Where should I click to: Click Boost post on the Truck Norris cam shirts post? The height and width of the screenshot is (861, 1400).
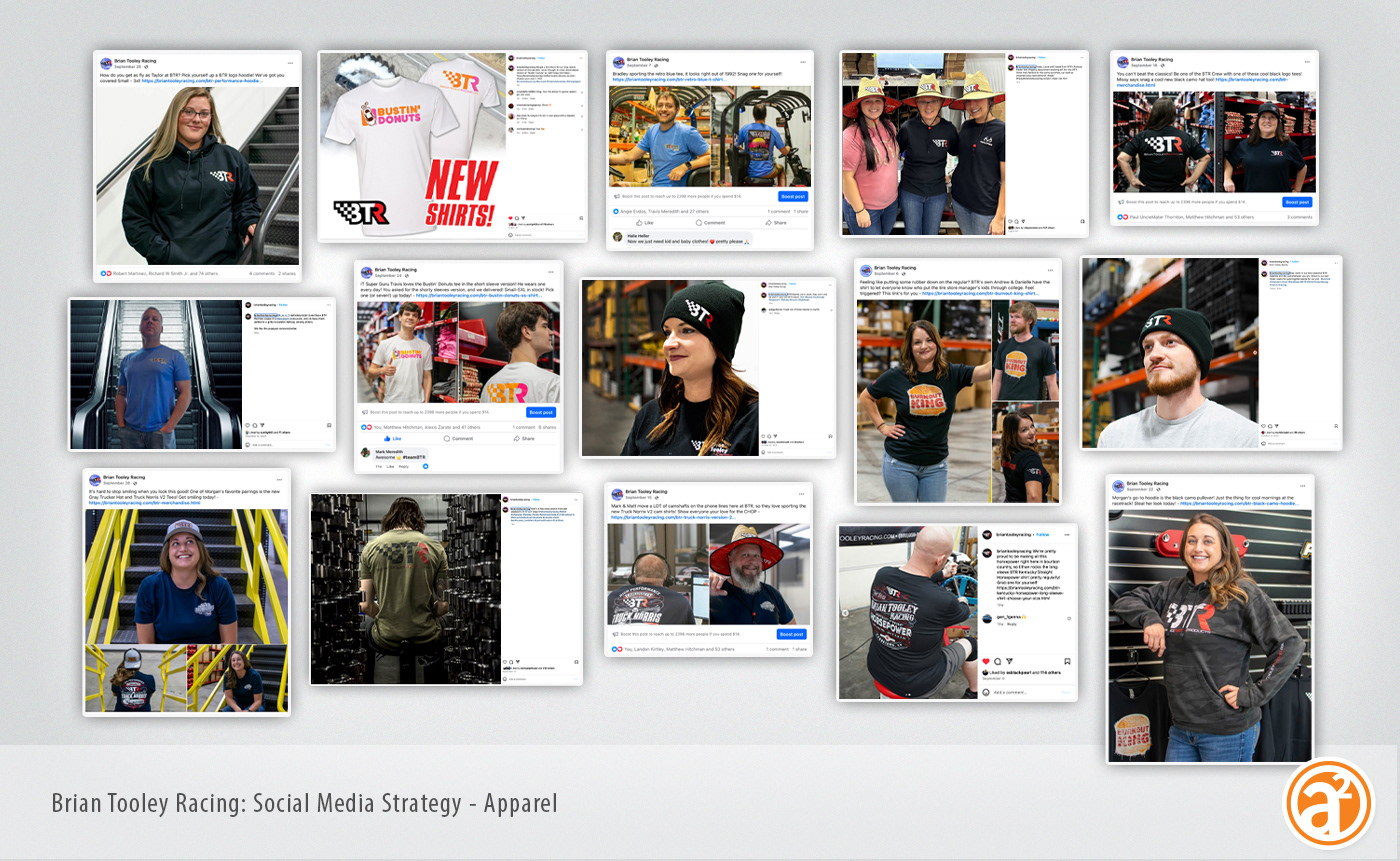tap(792, 634)
